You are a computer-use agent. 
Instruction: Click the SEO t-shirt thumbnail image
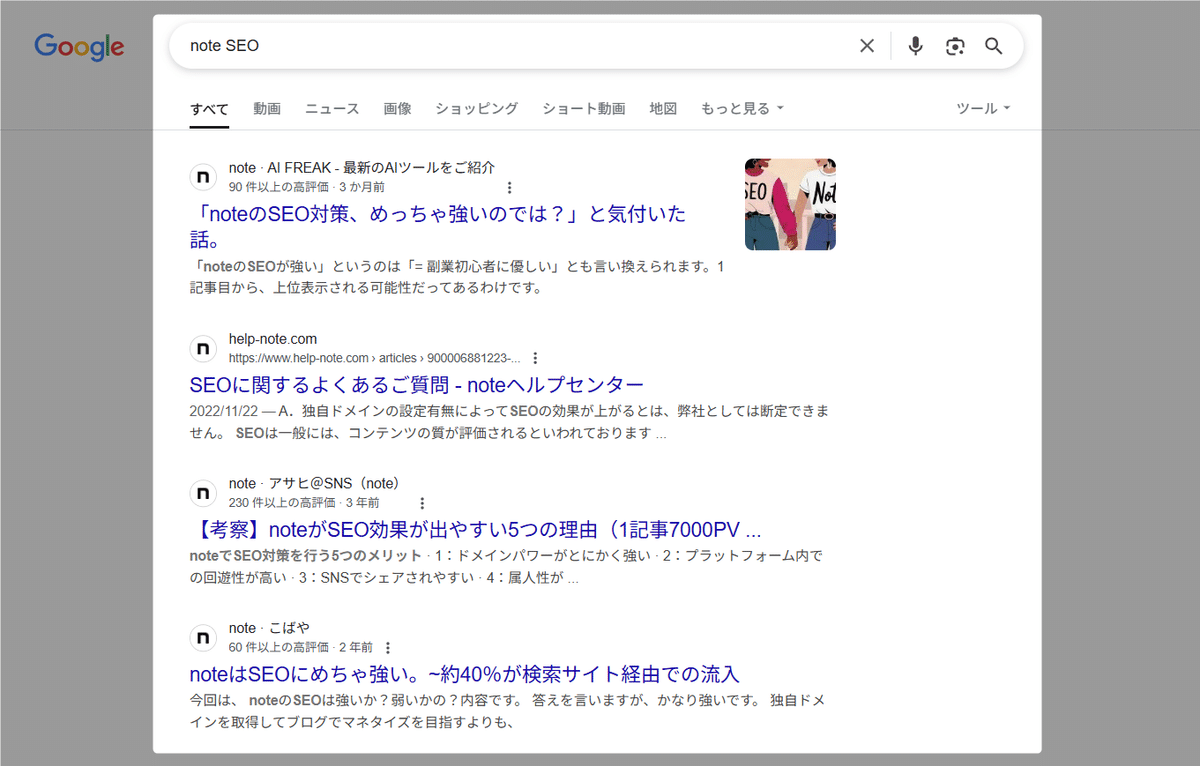(790, 204)
